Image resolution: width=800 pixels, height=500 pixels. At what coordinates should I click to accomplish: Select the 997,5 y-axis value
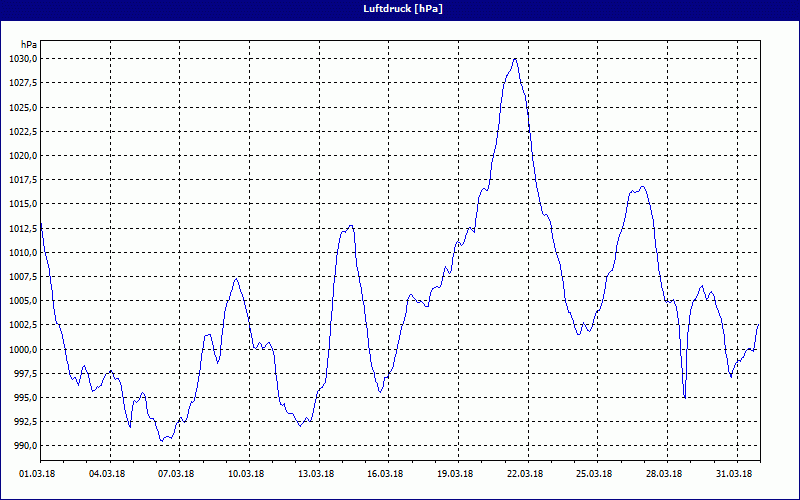tap(25, 373)
